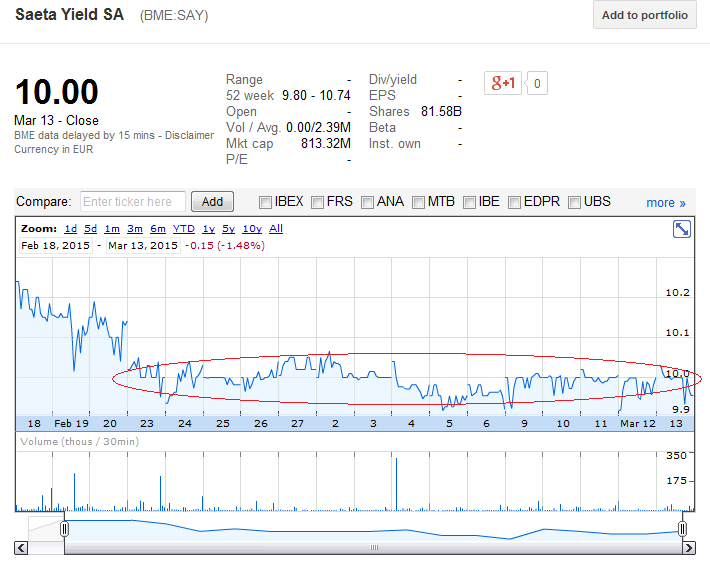
Task: Click the Mkt cap value 813.32M
Action: 326,144
